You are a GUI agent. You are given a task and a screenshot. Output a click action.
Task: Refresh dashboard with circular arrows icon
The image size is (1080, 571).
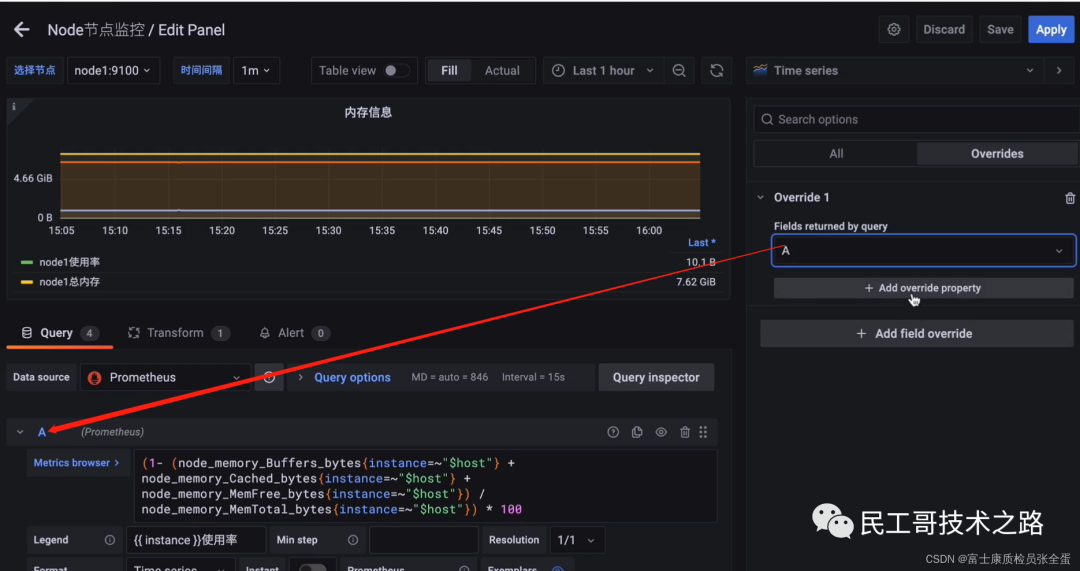(716, 70)
